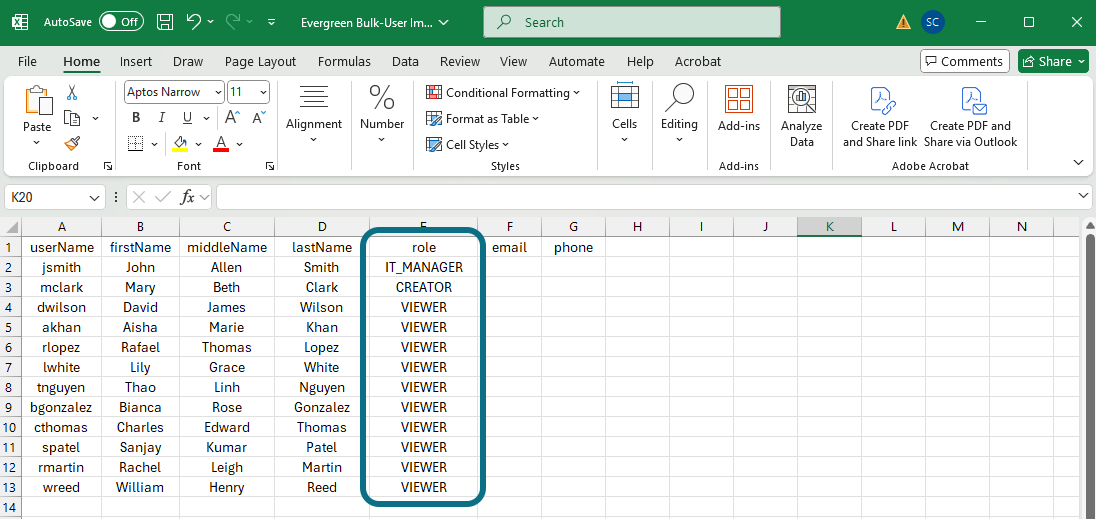Open Clipboard dialog launcher
This screenshot has height=519, width=1096.
coord(108,166)
